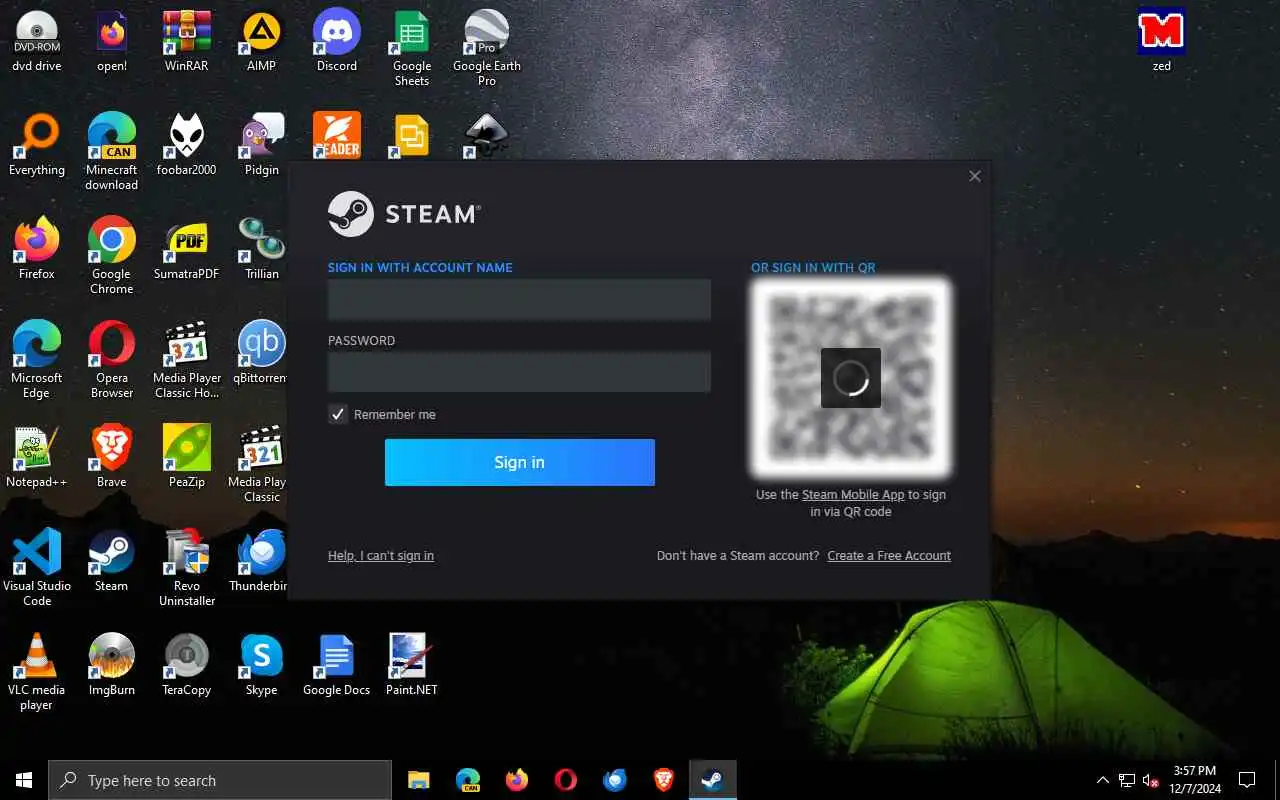
Task: Open qBittorrent desktop shortcut
Action: point(262,354)
